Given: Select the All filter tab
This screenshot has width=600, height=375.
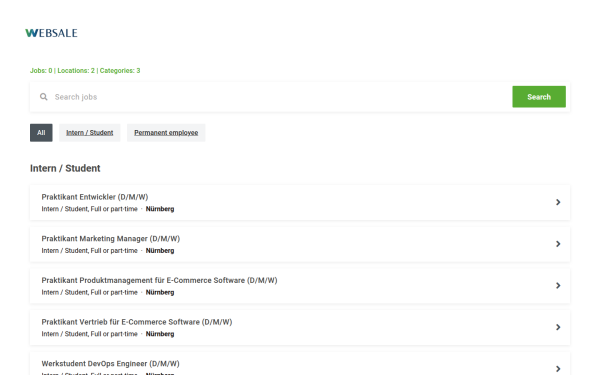Looking at the screenshot, I should click(41, 133).
